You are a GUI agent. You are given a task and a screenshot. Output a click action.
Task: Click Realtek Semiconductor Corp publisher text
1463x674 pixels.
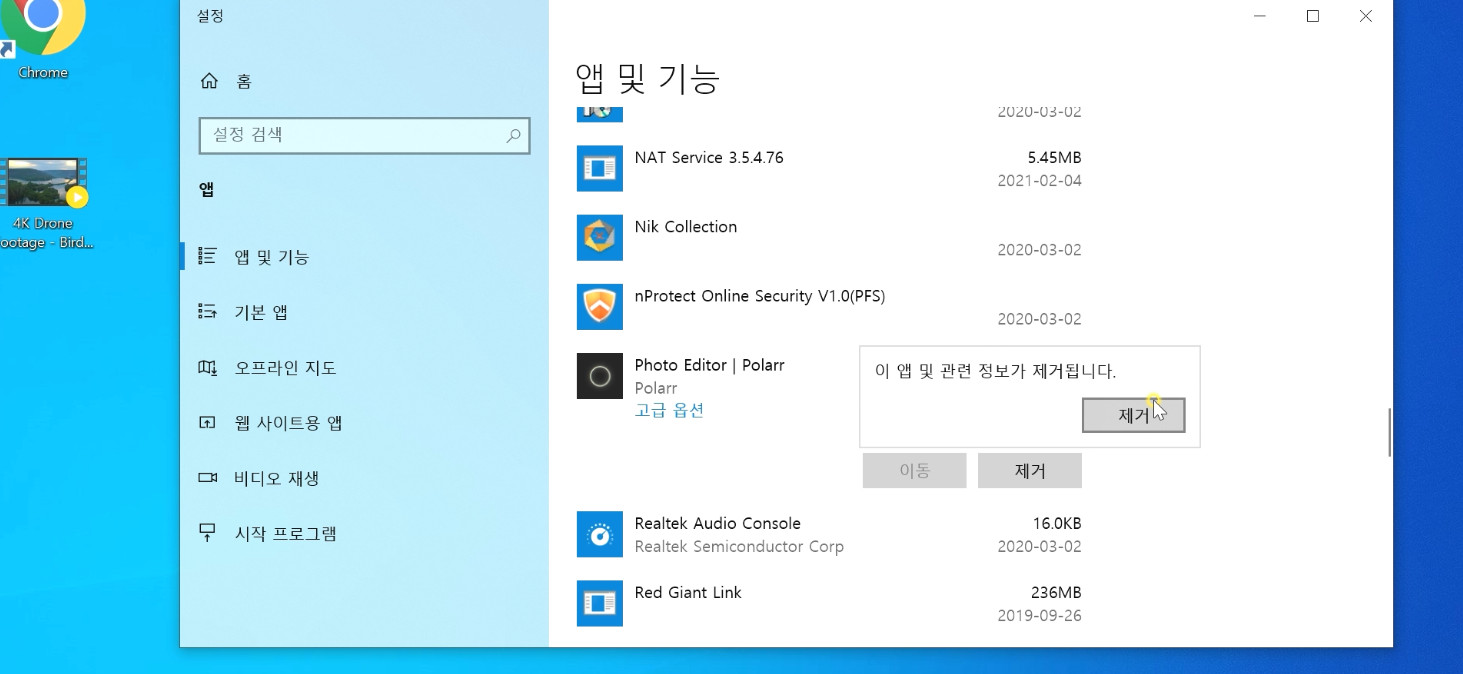(739, 546)
